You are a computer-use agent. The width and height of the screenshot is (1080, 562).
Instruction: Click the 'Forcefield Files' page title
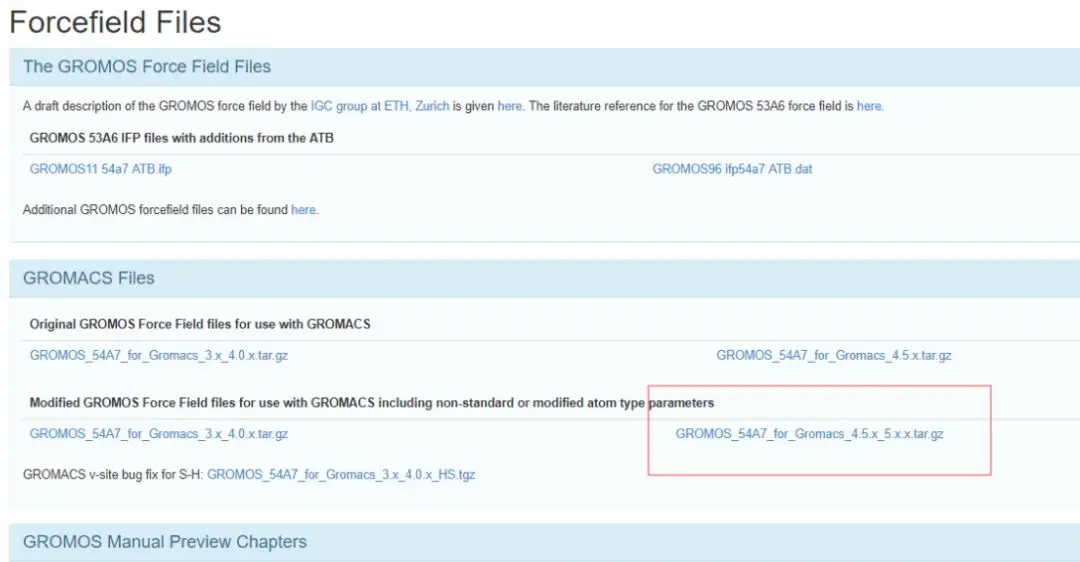115,22
